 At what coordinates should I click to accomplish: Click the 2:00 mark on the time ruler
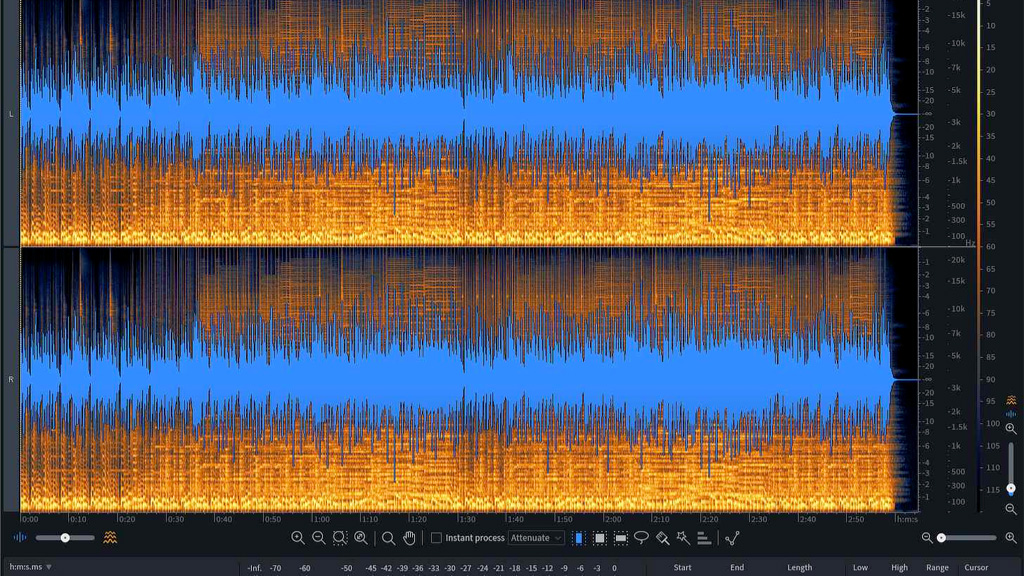tap(613, 519)
